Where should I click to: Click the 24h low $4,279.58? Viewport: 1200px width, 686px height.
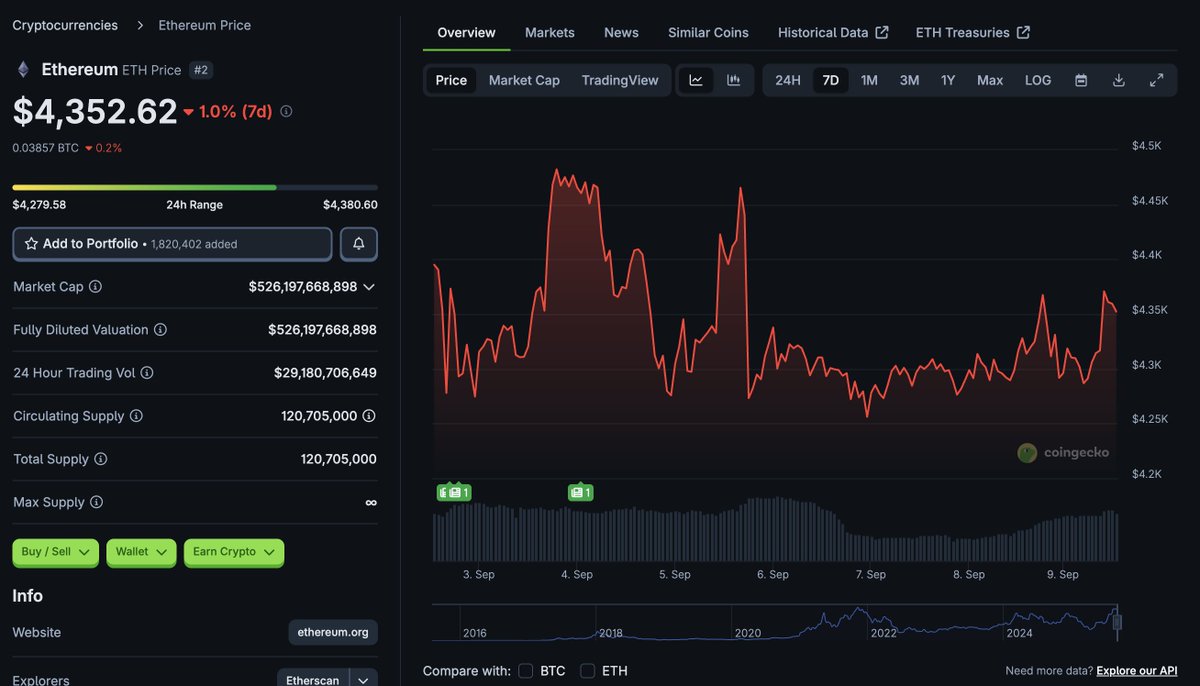(39, 205)
